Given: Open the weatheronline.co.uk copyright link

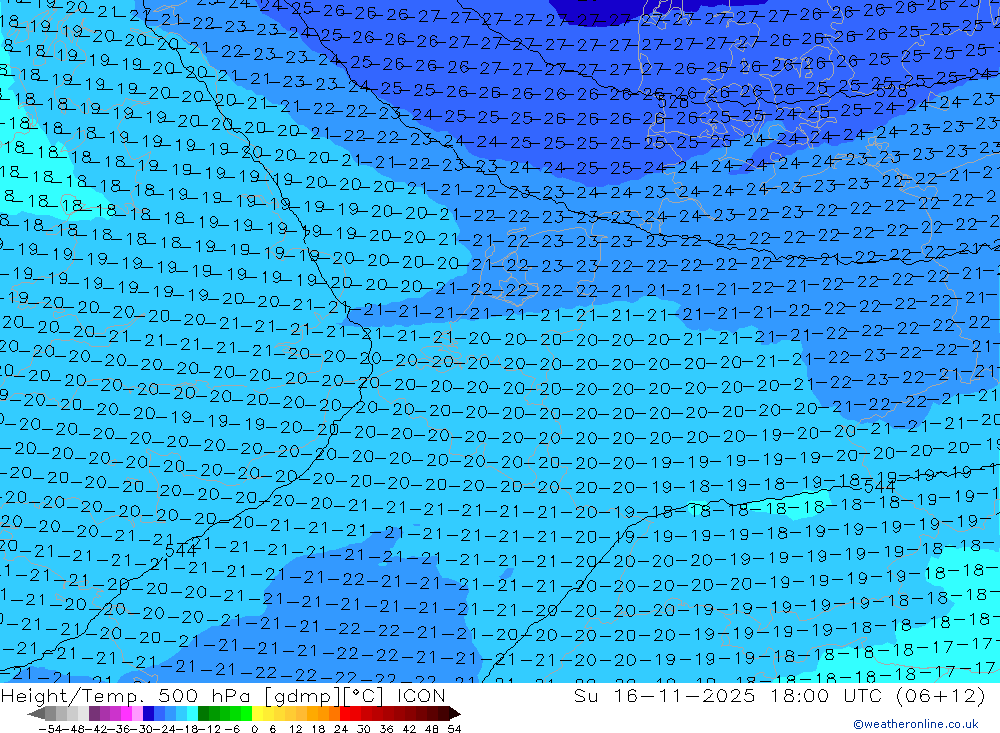Looking at the screenshot, I should click(916, 724).
